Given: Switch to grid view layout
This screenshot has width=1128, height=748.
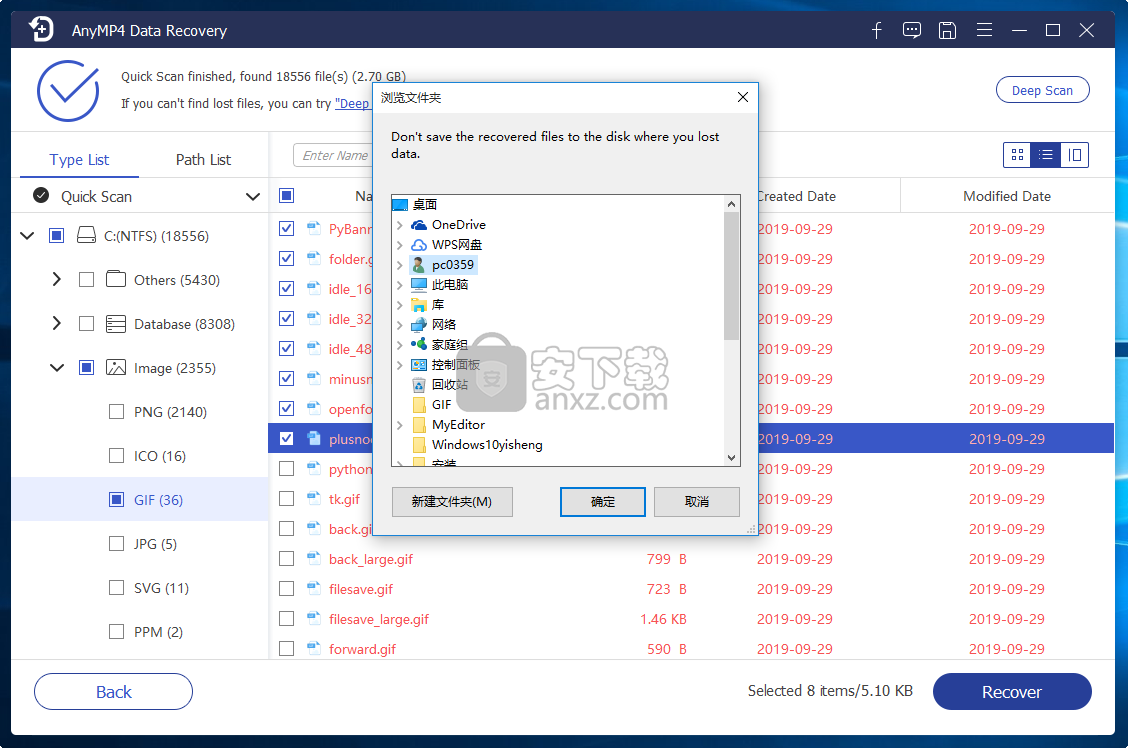Looking at the screenshot, I should 1016,155.
